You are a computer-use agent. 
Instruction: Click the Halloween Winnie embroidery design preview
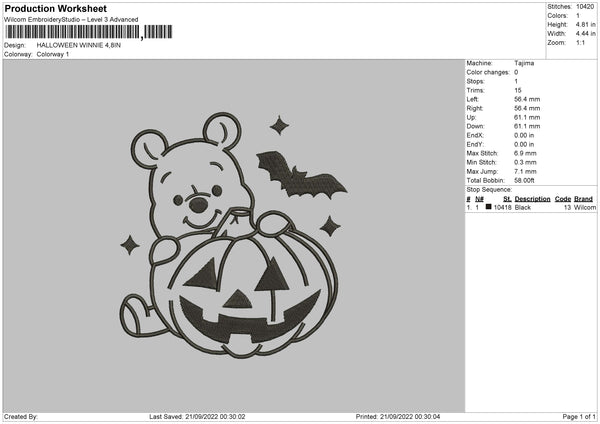click(233, 235)
